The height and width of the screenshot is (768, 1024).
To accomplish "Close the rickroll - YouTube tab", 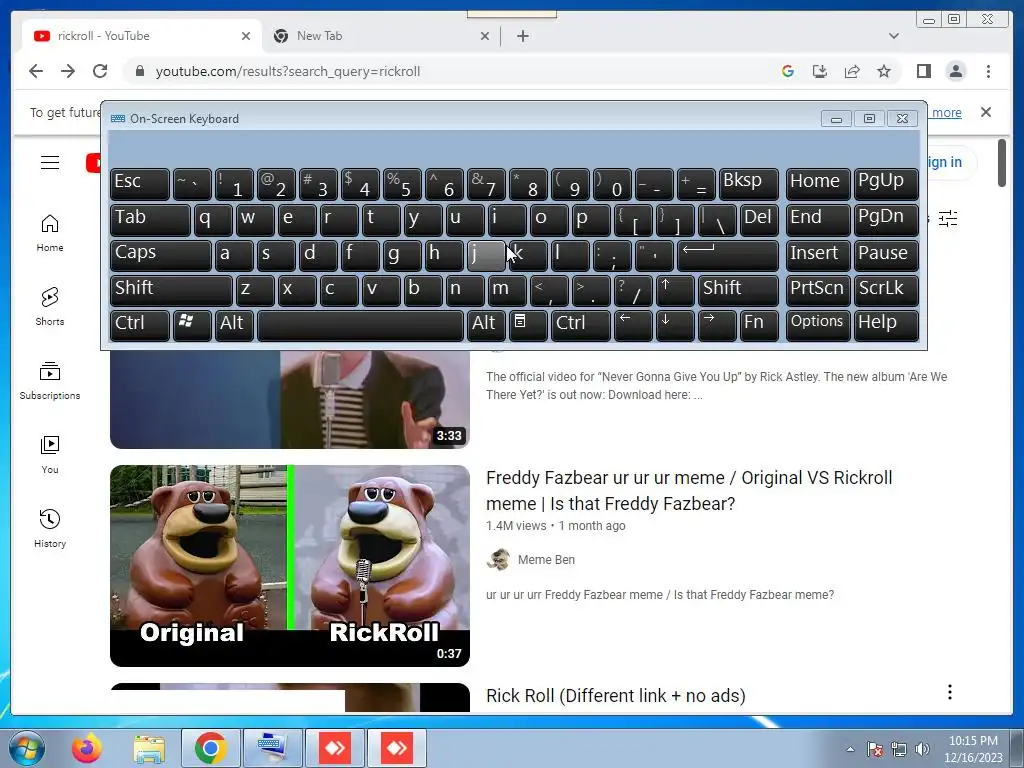I will coord(246,36).
